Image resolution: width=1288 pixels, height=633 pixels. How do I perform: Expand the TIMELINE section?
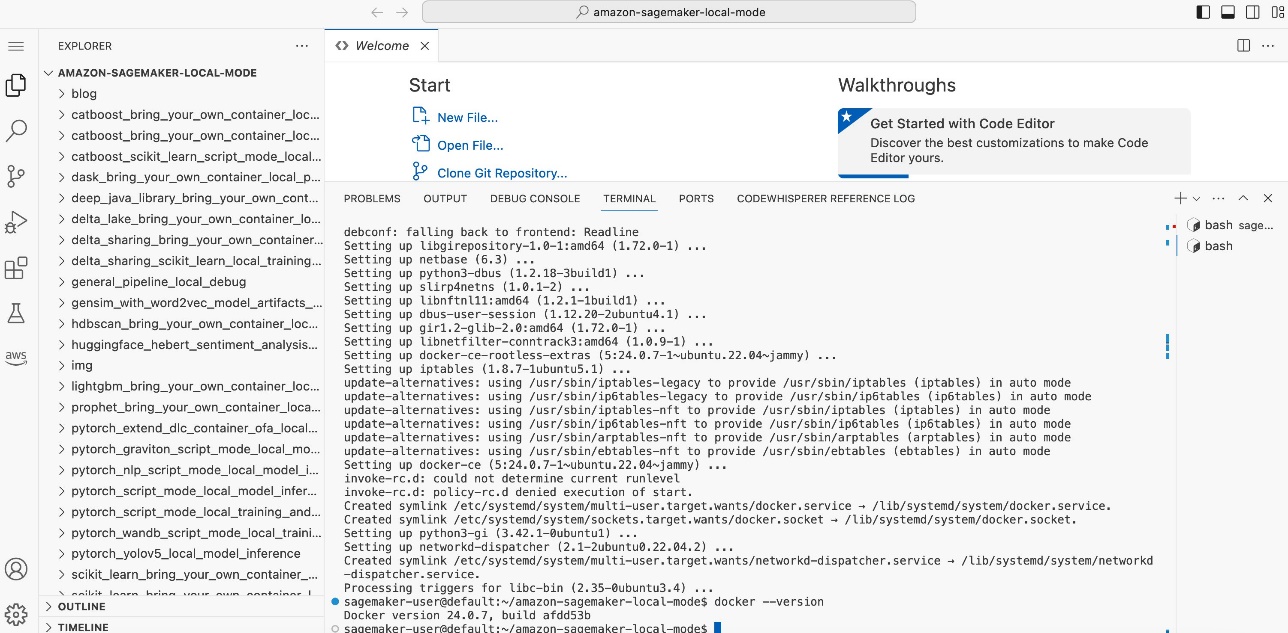(x=182, y=627)
